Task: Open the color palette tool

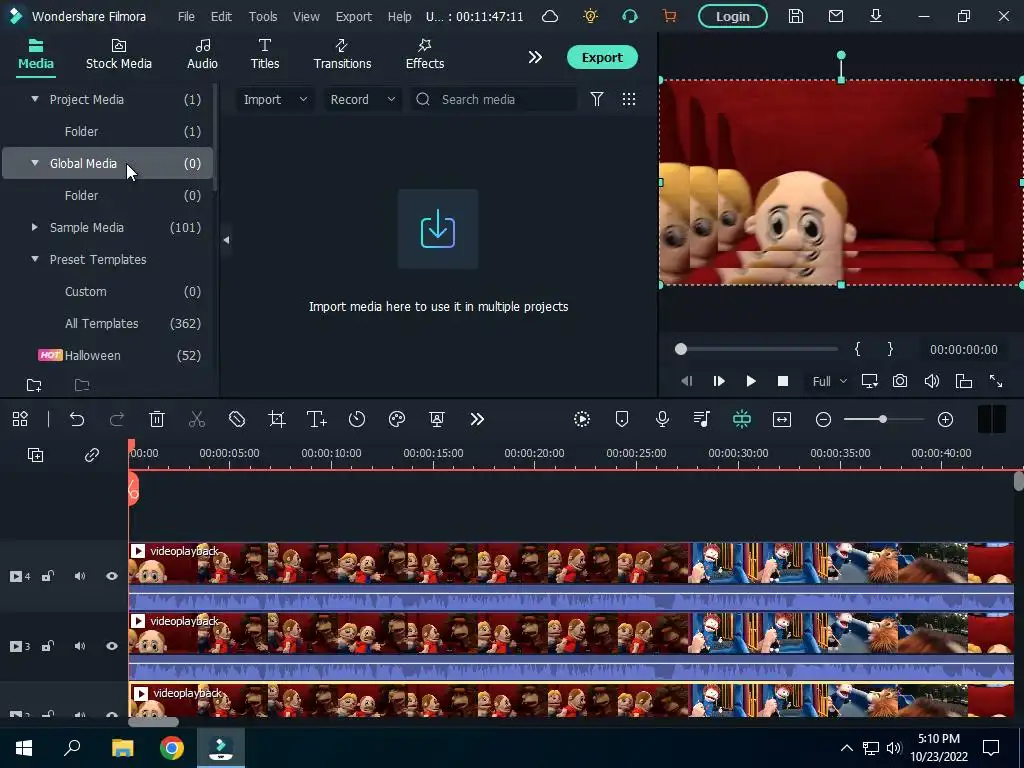Action: (397, 419)
